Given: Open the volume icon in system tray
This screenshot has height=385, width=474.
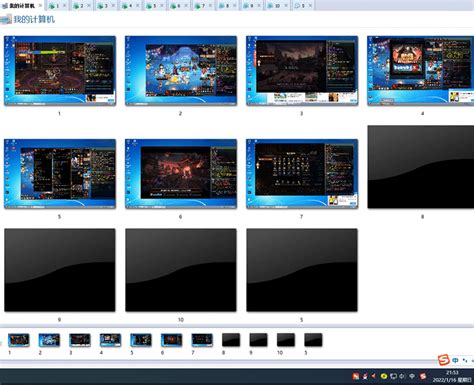Looking at the screenshot, I should tap(402, 376).
